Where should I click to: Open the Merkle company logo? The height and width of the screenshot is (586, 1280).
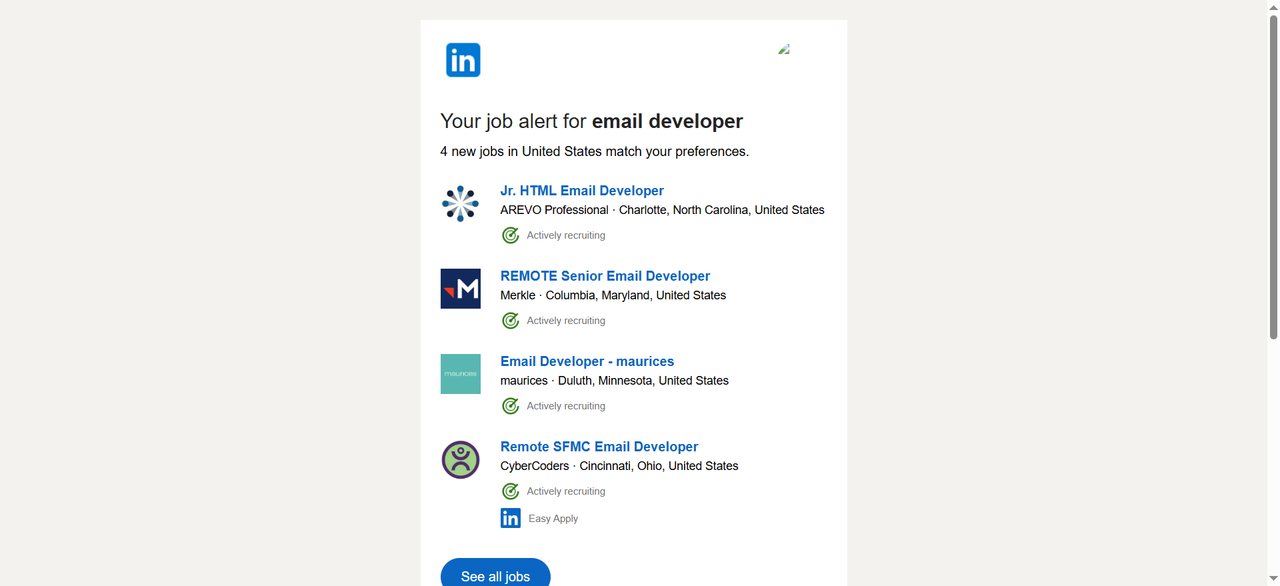(460, 289)
